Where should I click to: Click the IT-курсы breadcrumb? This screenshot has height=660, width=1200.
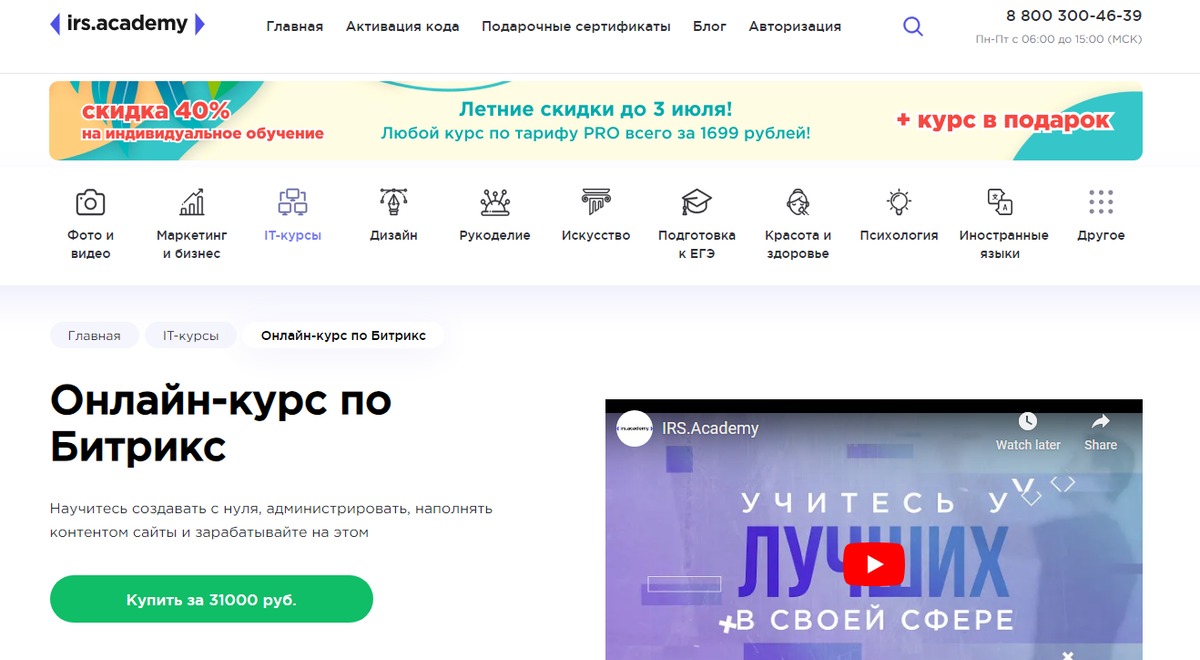pyautogui.click(x=191, y=336)
